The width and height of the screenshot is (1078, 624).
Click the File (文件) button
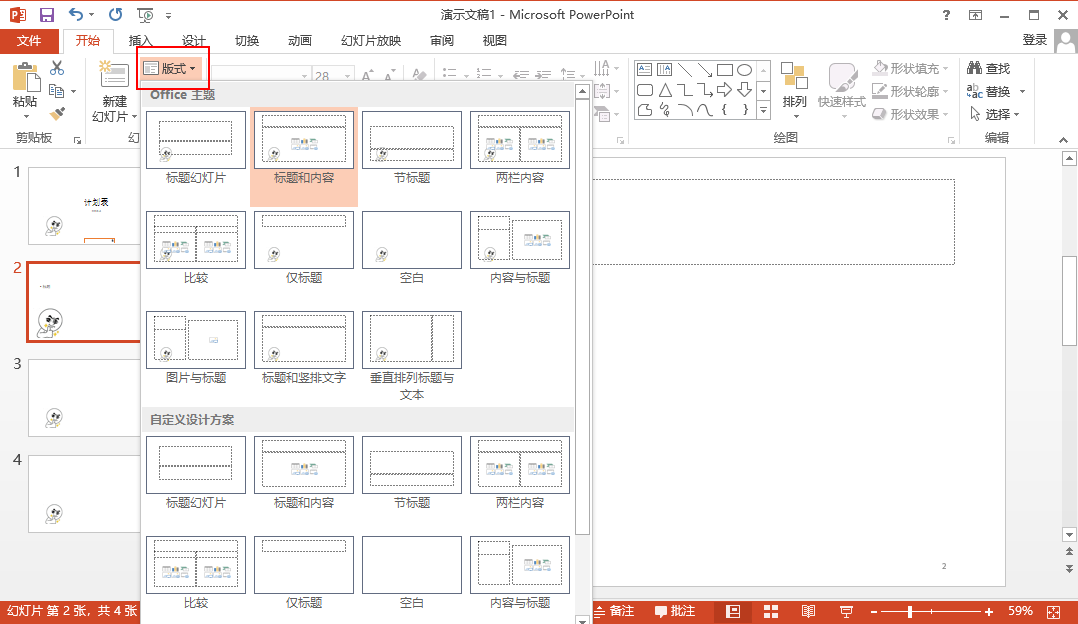pyautogui.click(x=29, y=41)
